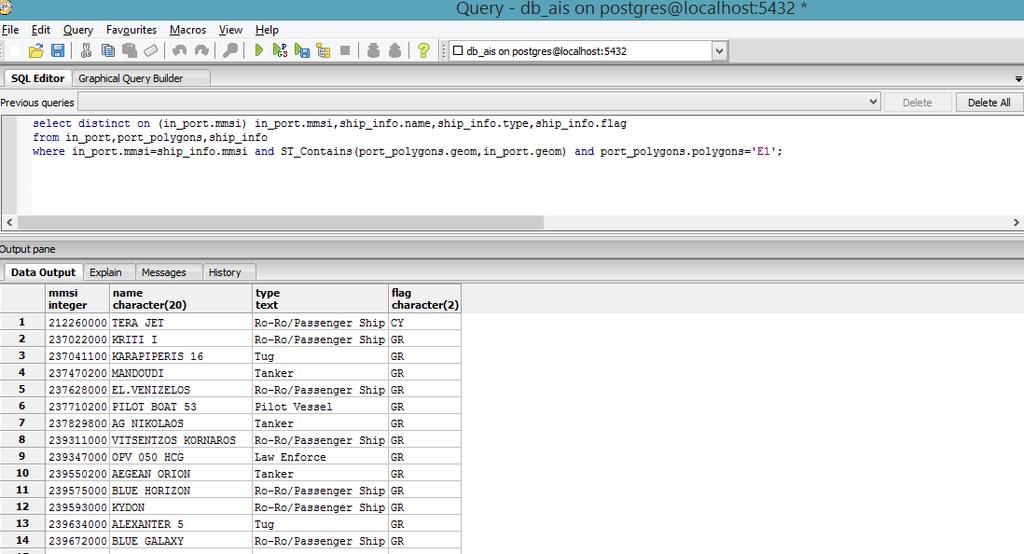Click the Cancel query stop icon

tap(345, 50)
